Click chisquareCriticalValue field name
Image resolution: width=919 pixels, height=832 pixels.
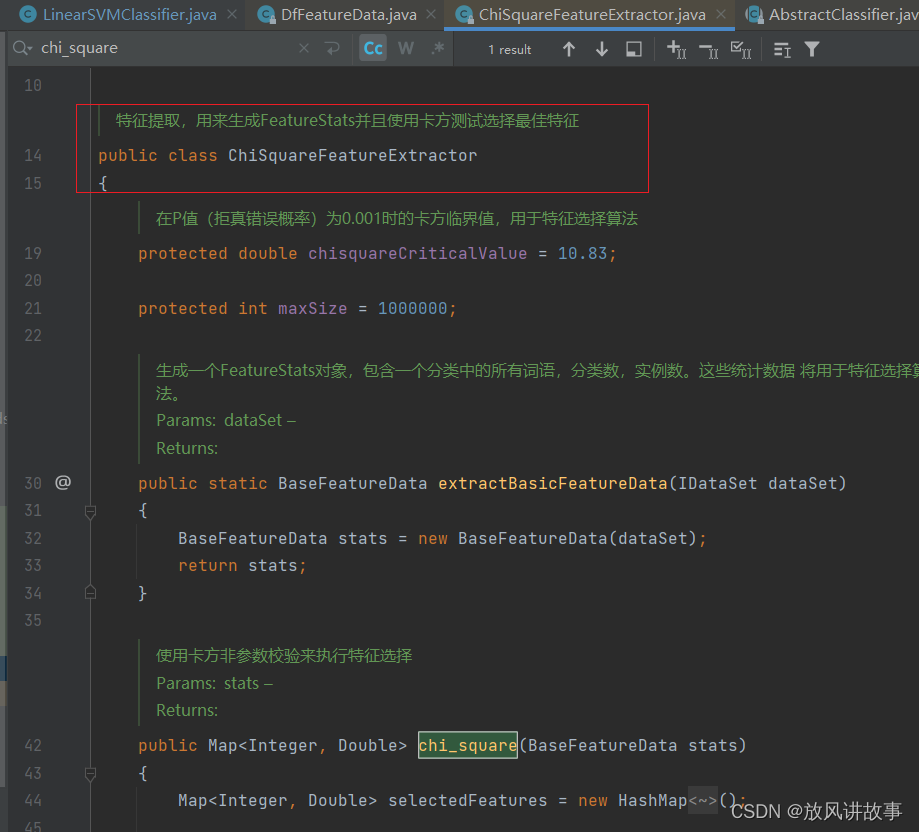[417, 253]
